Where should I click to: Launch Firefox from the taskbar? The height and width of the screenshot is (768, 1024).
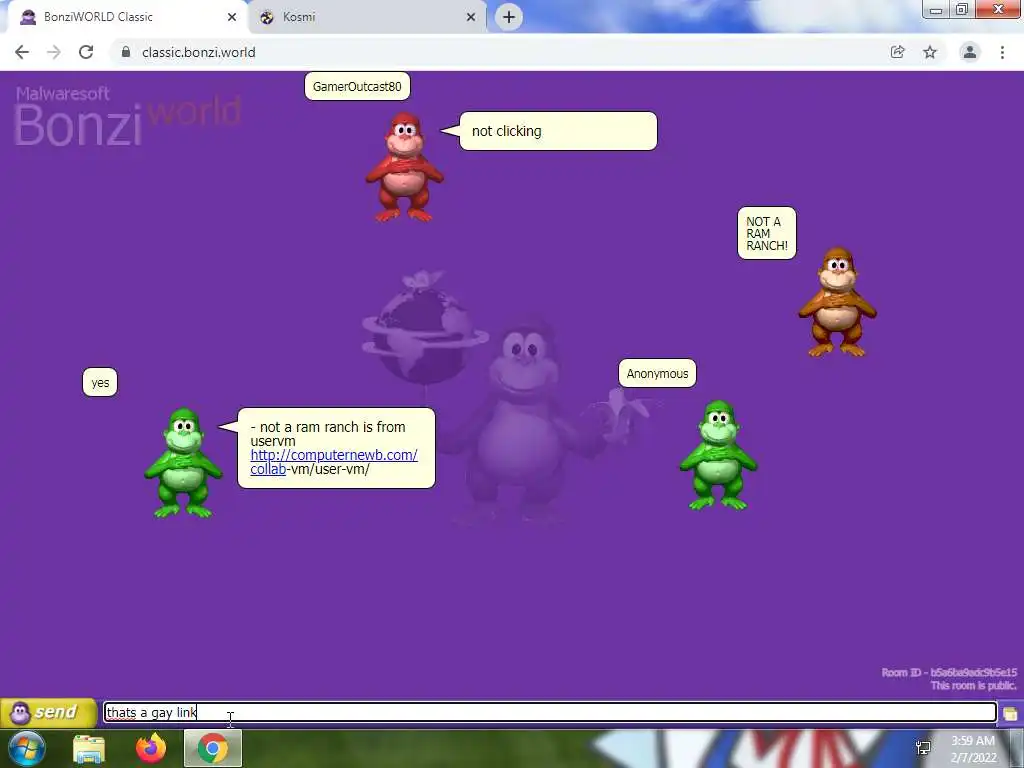[151, 748]
